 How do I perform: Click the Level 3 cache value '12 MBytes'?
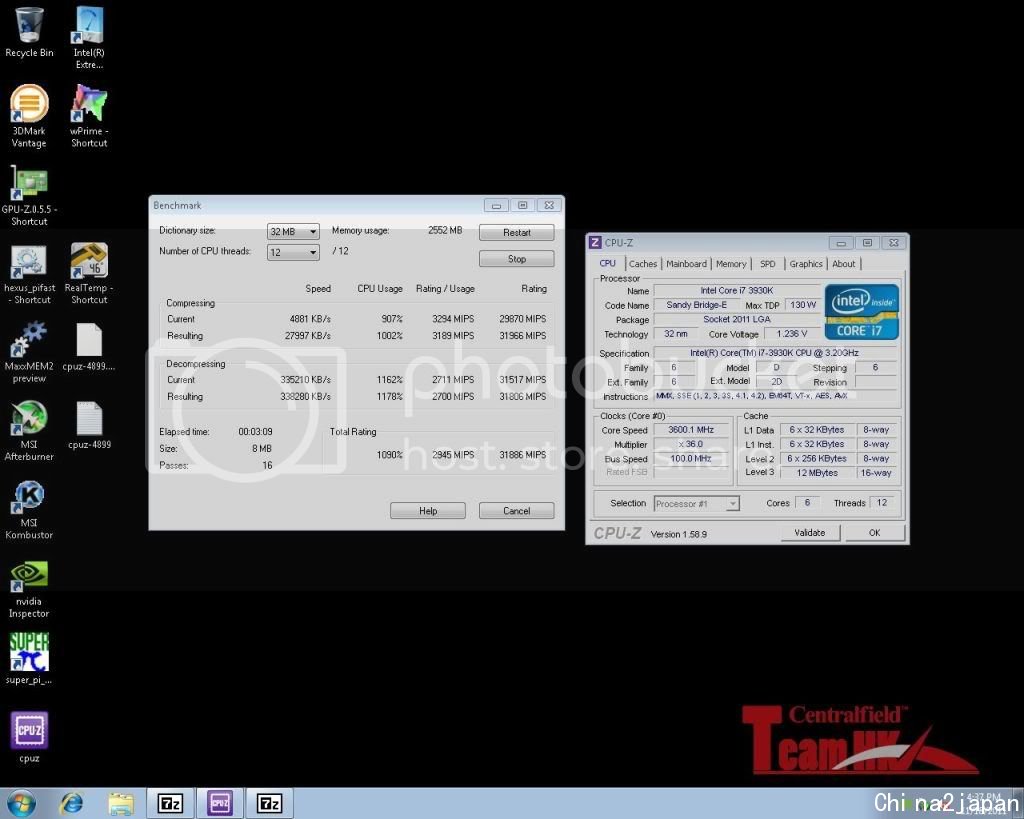click(817, 473)
